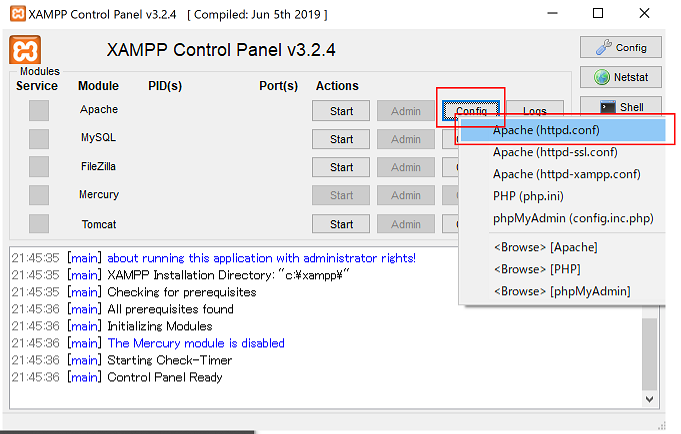The width and height of the screenshot is (681, 434).
Task: Click MySQL Admin button
Action: pos(406,139)
